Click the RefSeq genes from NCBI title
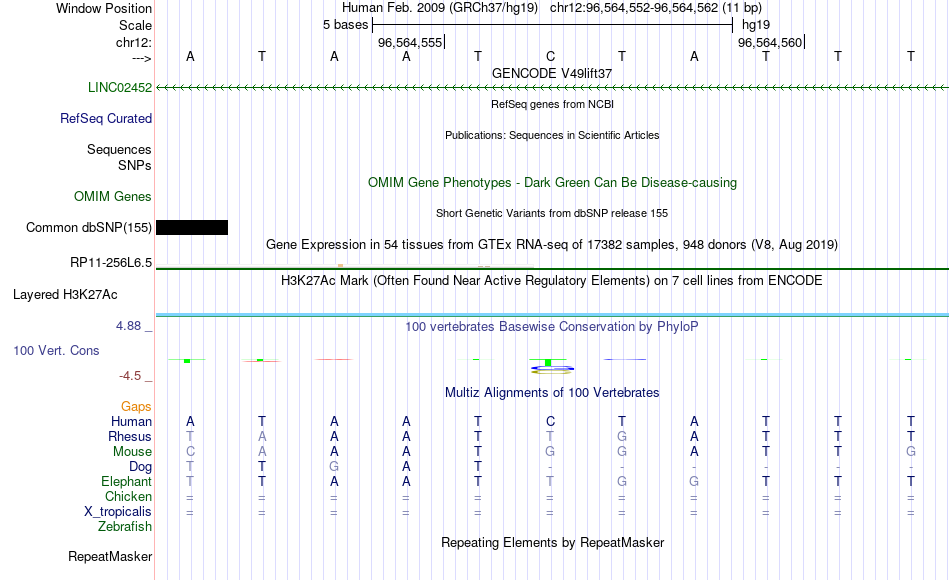Viewport: 950px width, 580px height. [552, 104]
